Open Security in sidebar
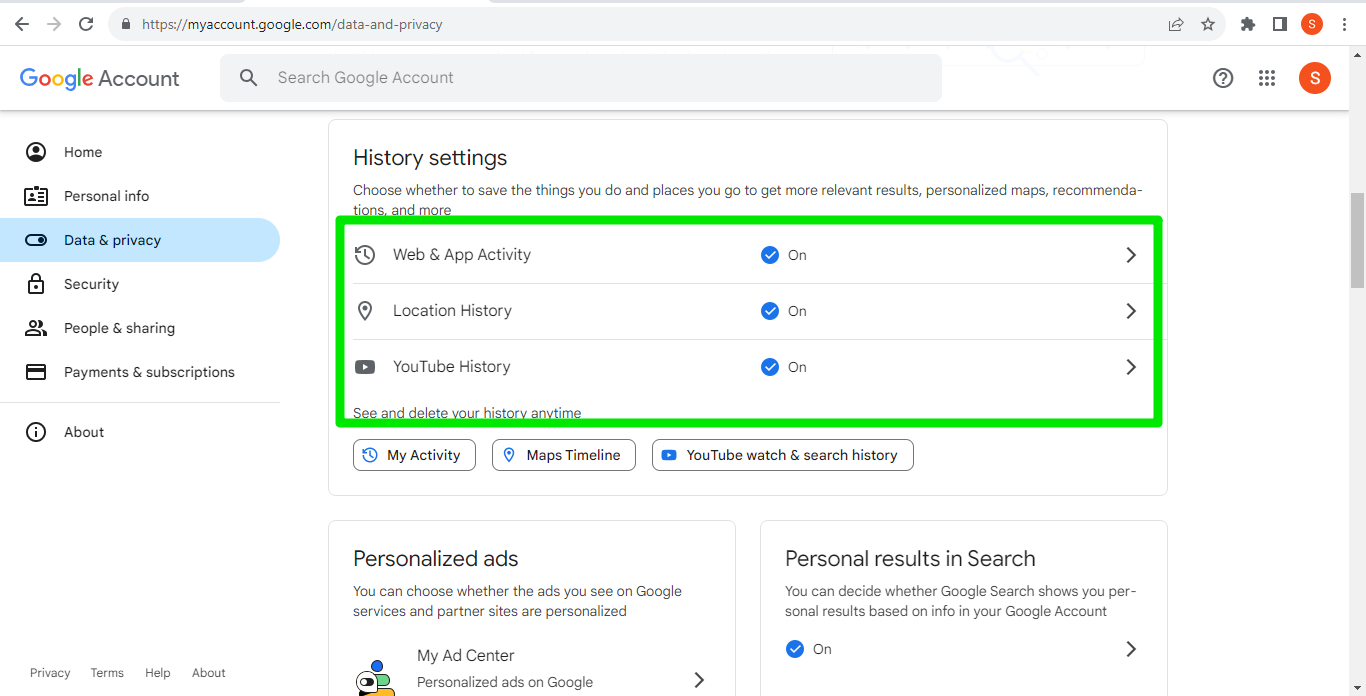 (140, 284)
